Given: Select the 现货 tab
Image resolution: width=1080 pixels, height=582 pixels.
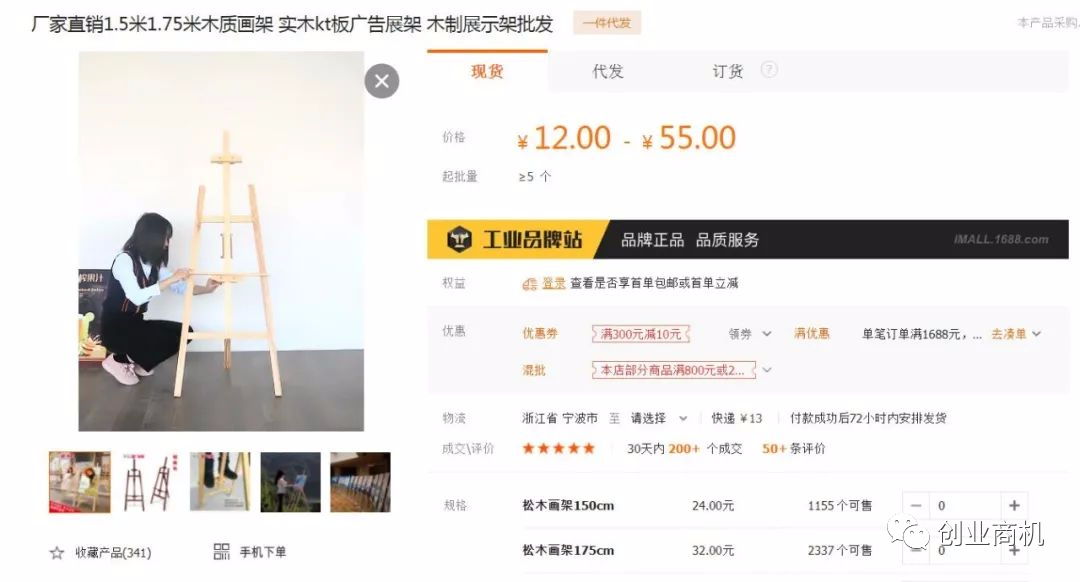Looking at the screenshot, I should point(487,71).
